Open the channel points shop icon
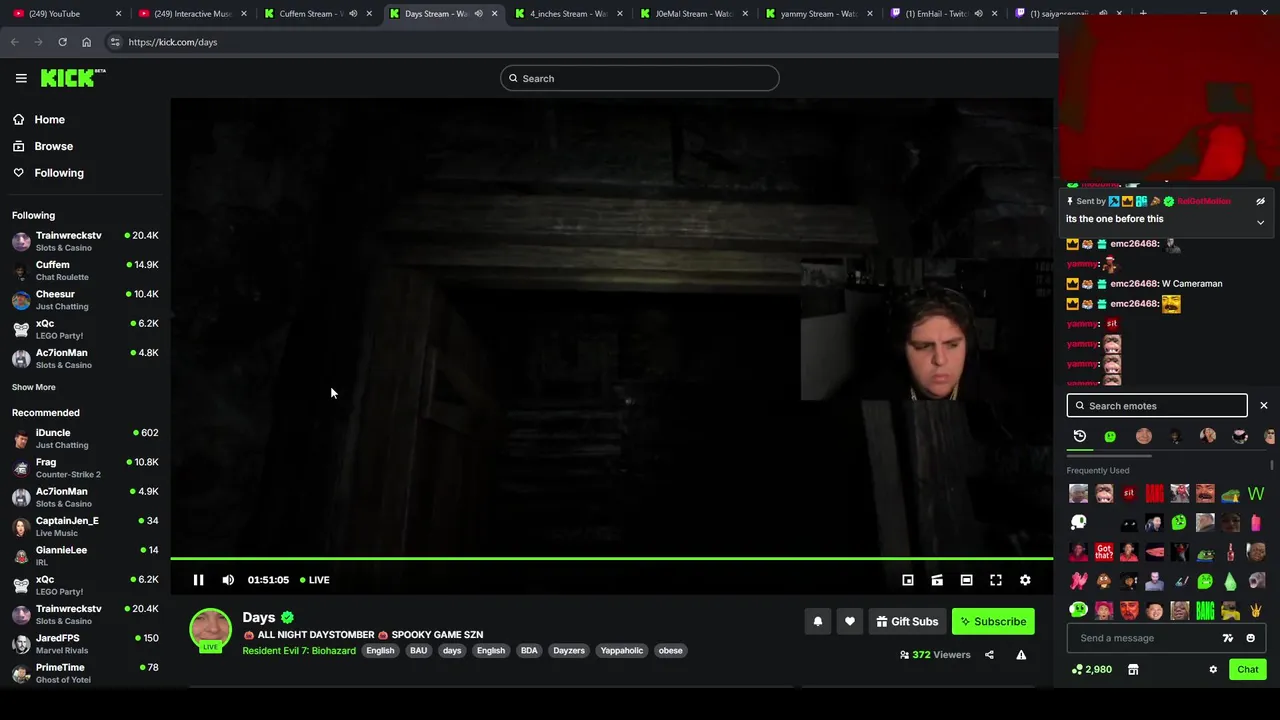 1133,670
